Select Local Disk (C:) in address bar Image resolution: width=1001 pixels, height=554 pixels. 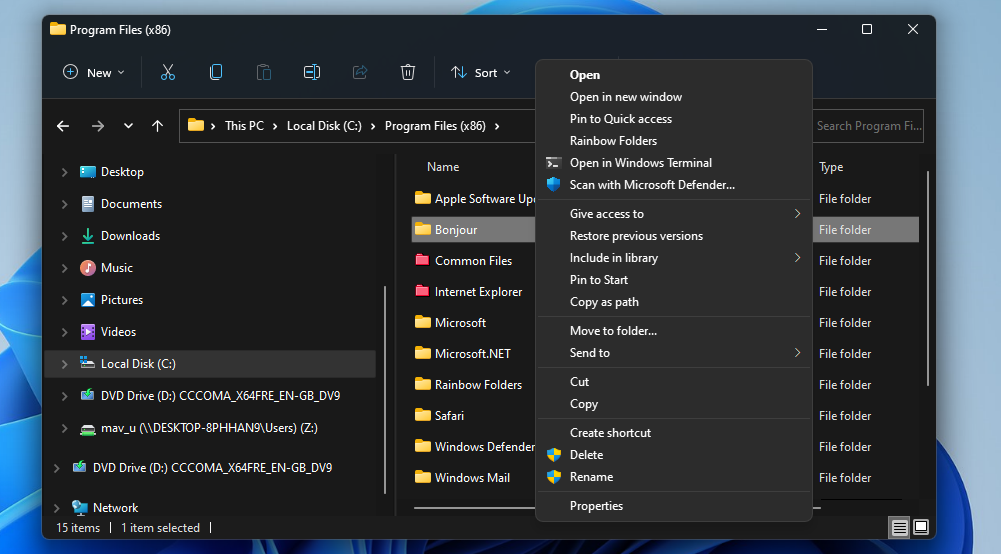click(324, 126)
